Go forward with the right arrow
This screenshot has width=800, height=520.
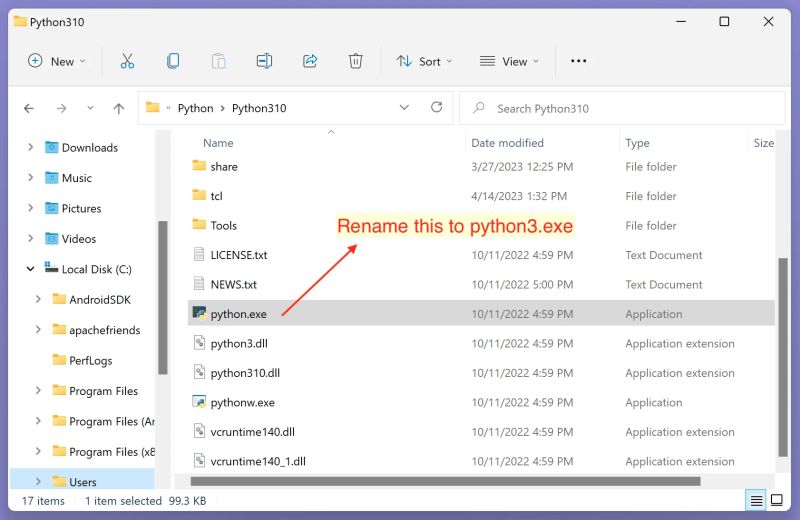[61, 108]
